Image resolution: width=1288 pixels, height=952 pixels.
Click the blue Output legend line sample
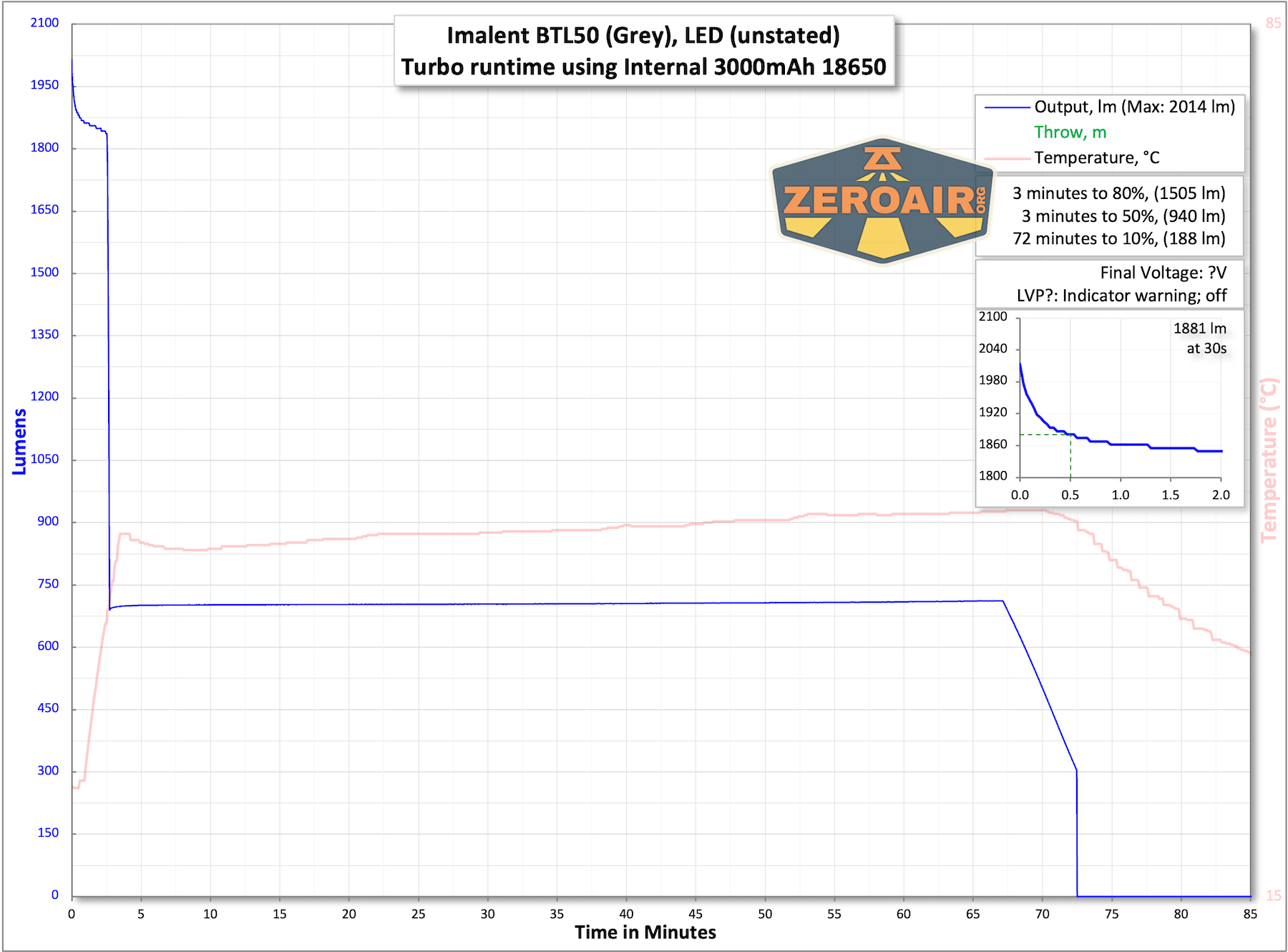coord(1007,107)
